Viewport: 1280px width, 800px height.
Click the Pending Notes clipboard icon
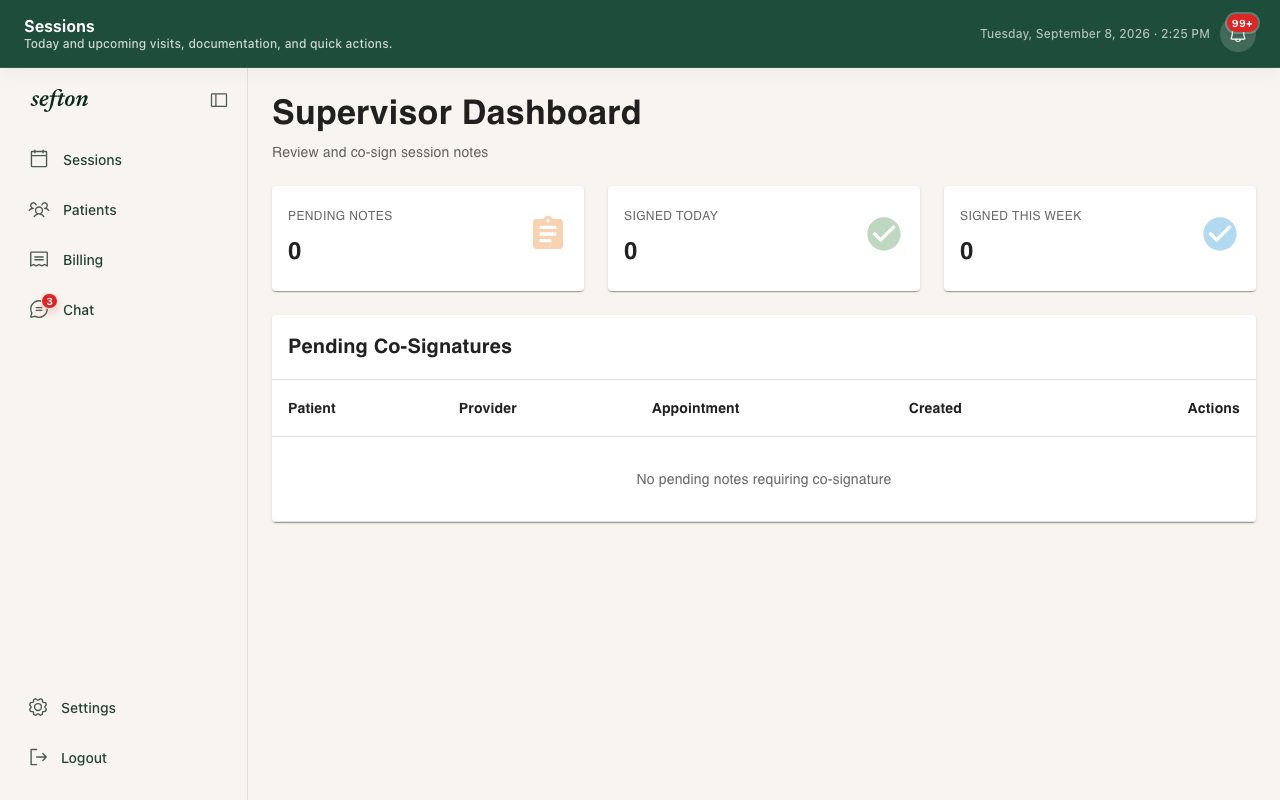(x=548, y=233)
